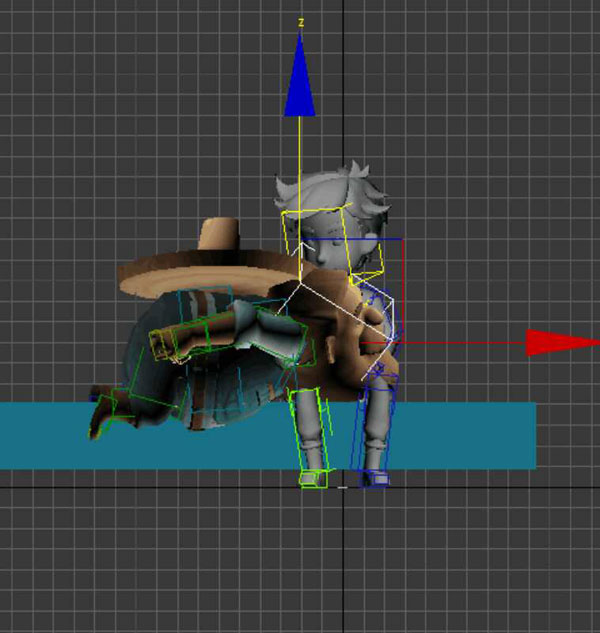The width and height of the screenshot is (600, 633).
Task: Click the blue Z-axis arrow of the gizmo
Action: (x=299, y=75)
